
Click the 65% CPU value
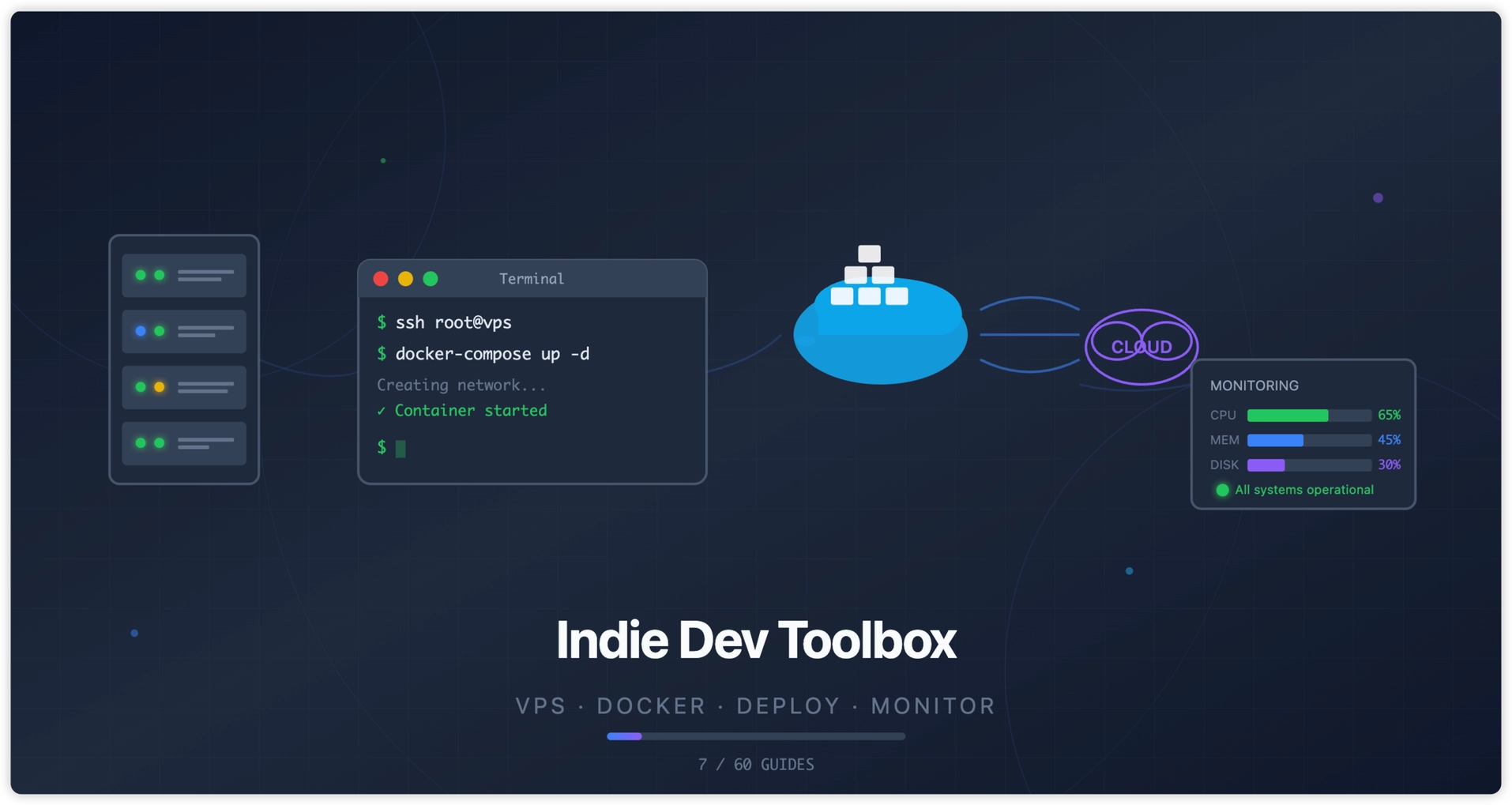(1389, 416)
